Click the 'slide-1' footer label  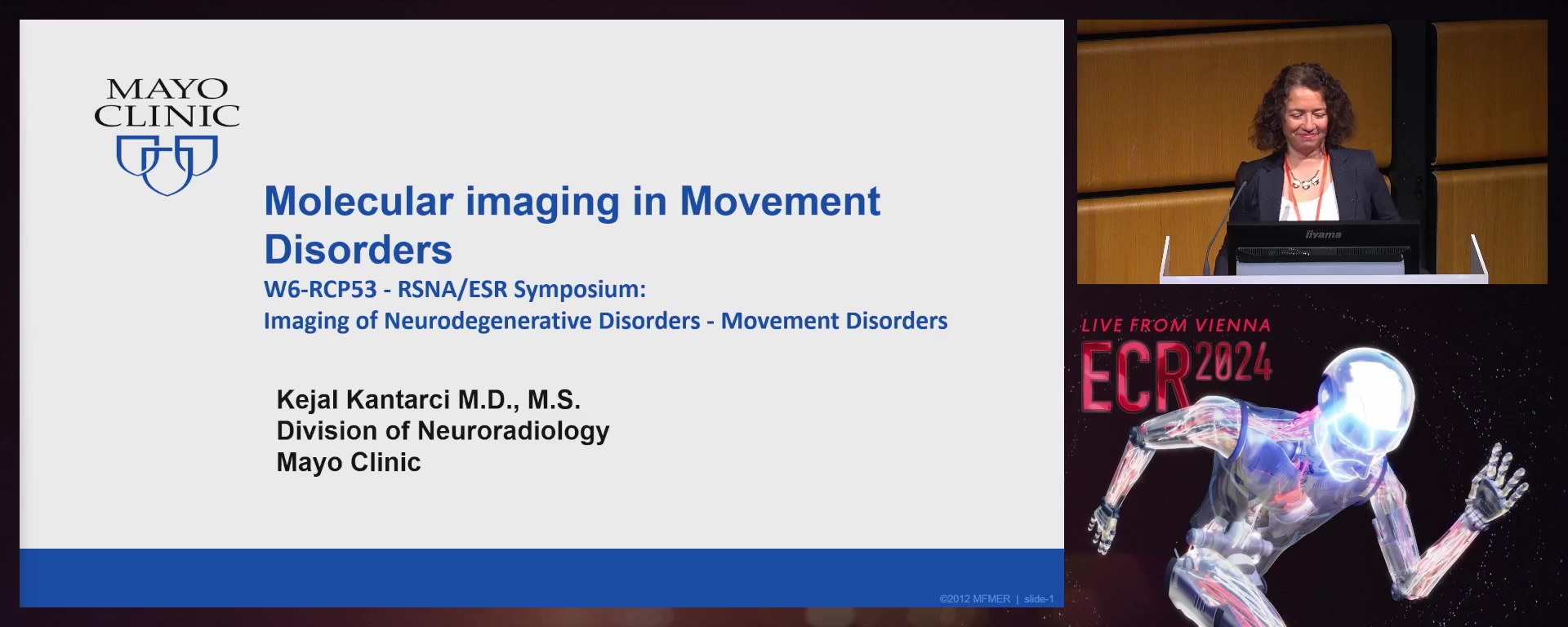pos(1039,599)
